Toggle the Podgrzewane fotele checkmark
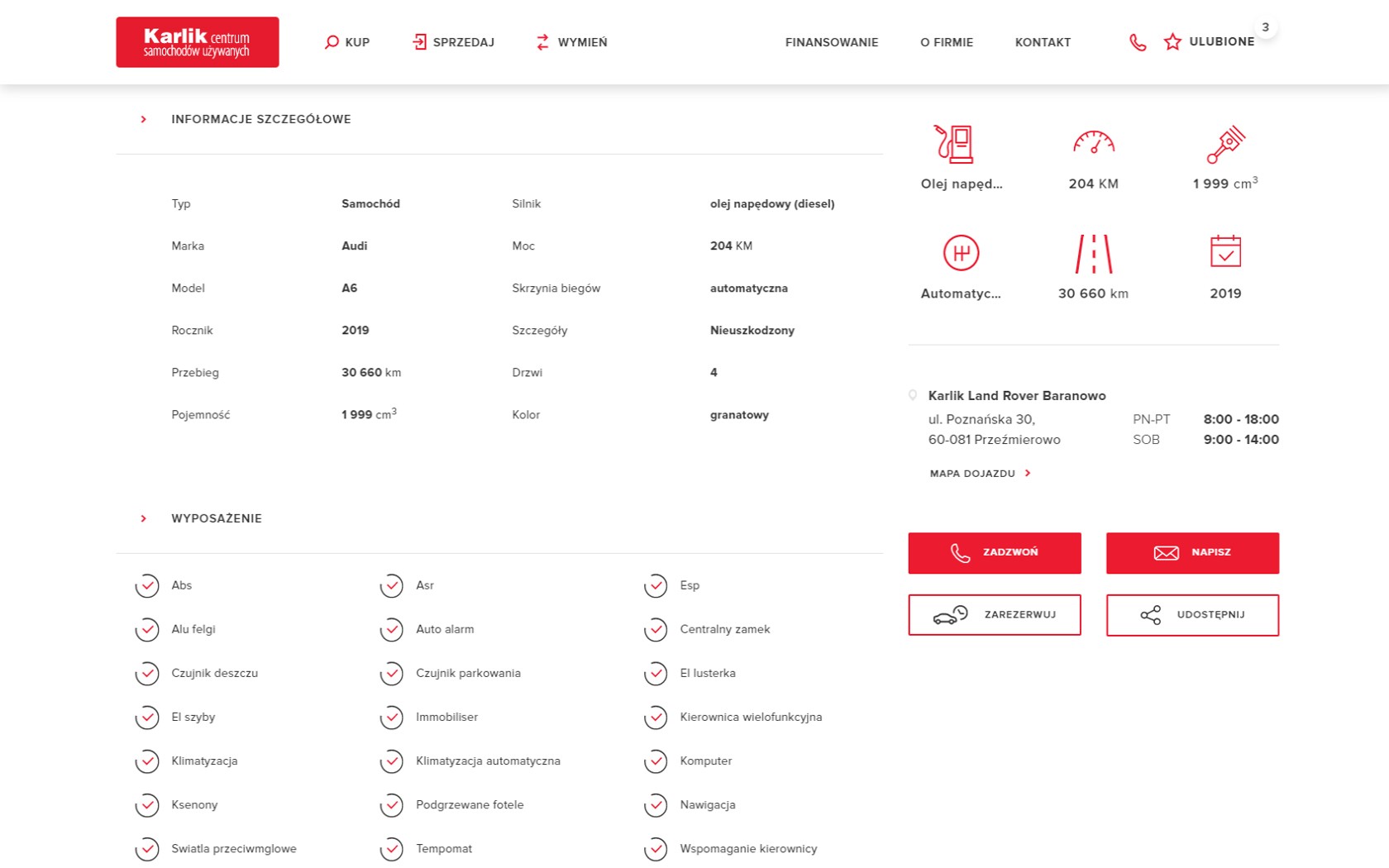 392,805
